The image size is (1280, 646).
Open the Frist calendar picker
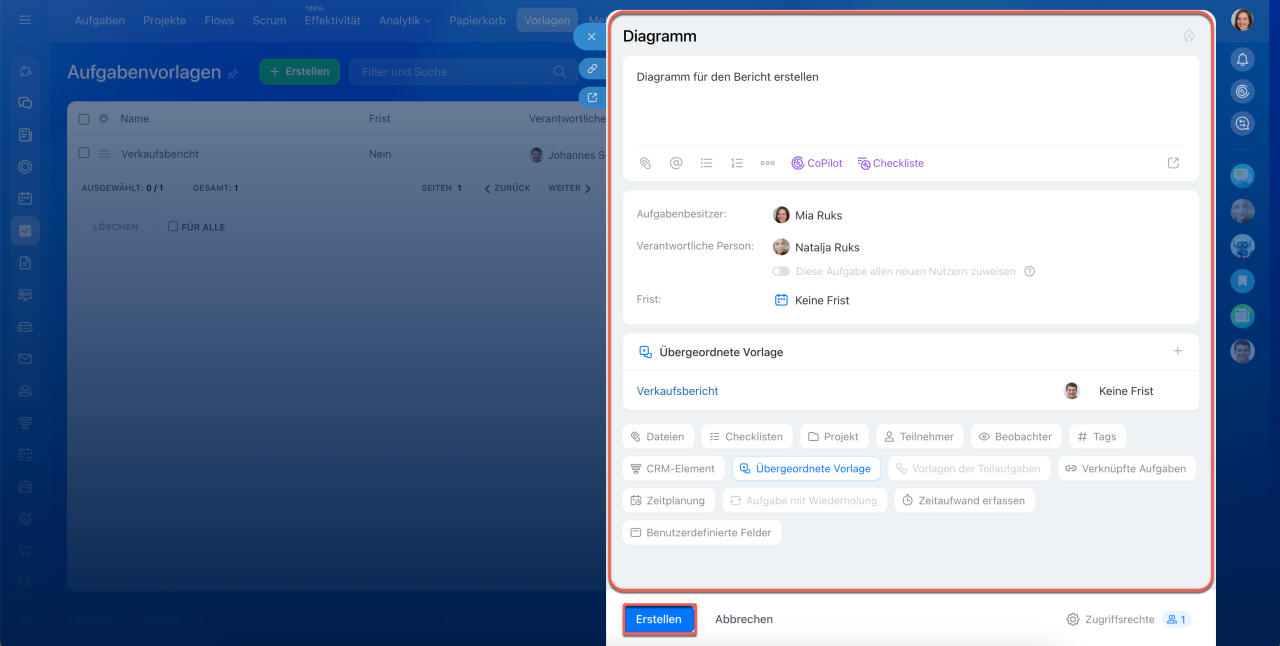(781, 300)
